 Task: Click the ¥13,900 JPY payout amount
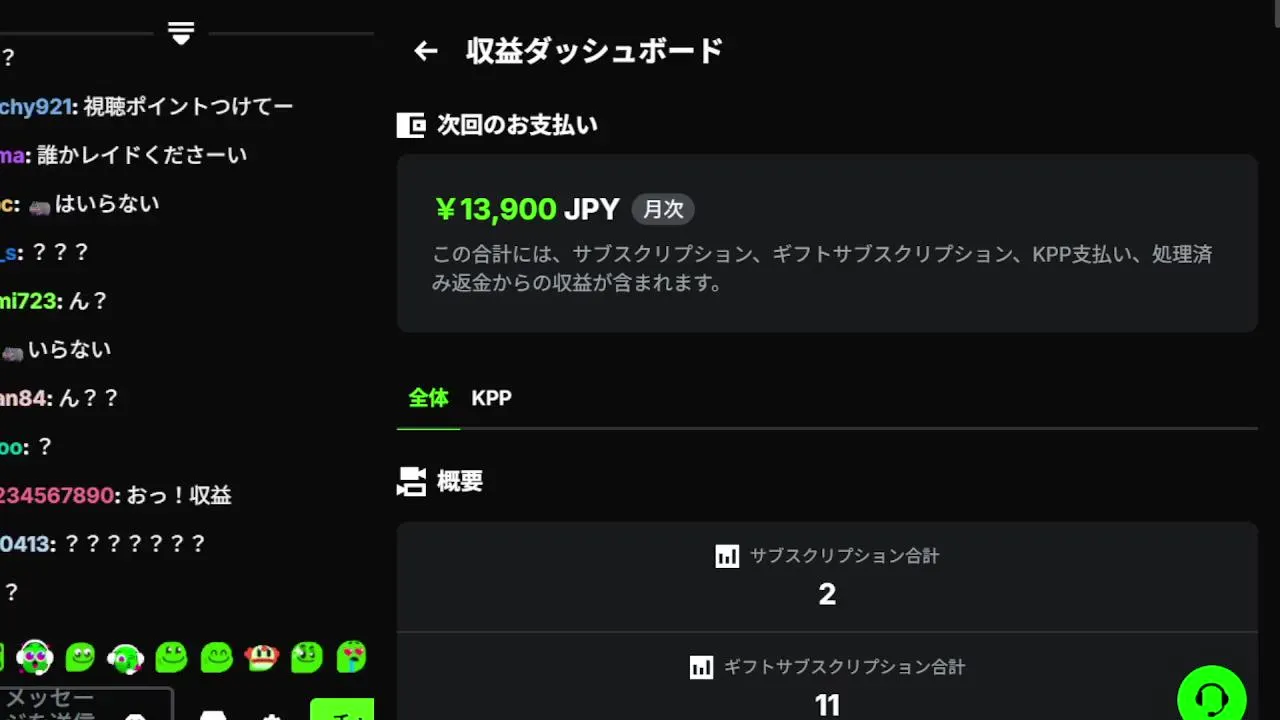[x=526, y=209]
